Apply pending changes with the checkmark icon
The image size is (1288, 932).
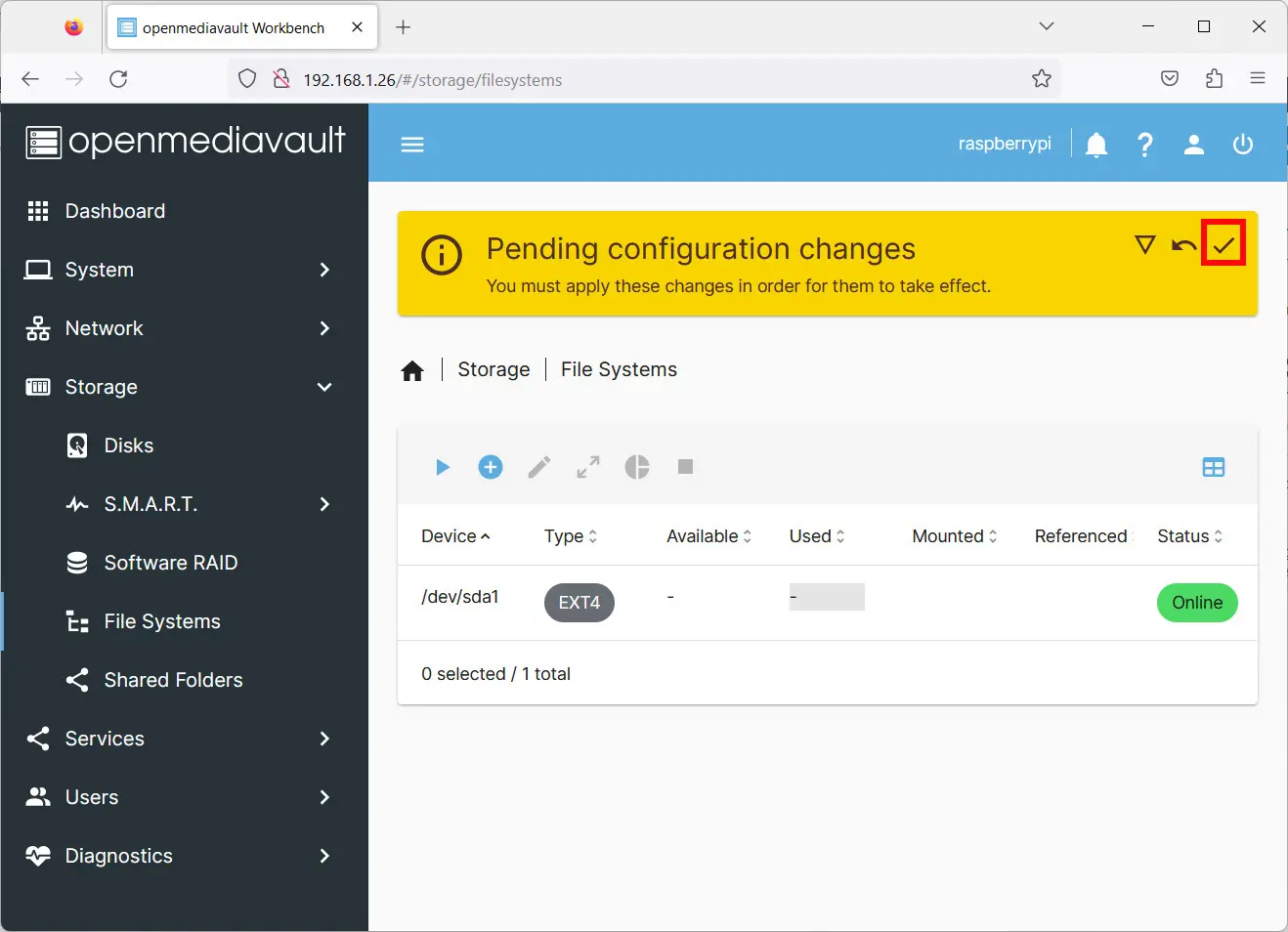point(1224,244)
